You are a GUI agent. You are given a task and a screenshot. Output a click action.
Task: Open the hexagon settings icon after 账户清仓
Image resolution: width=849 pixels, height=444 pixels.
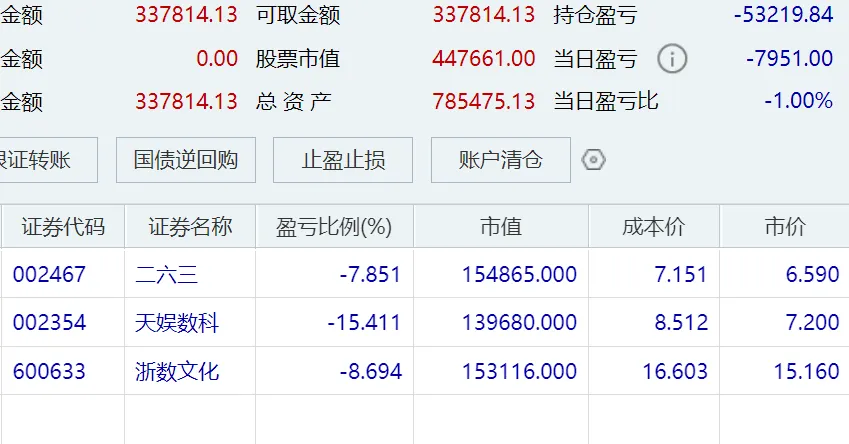point(593,160)
